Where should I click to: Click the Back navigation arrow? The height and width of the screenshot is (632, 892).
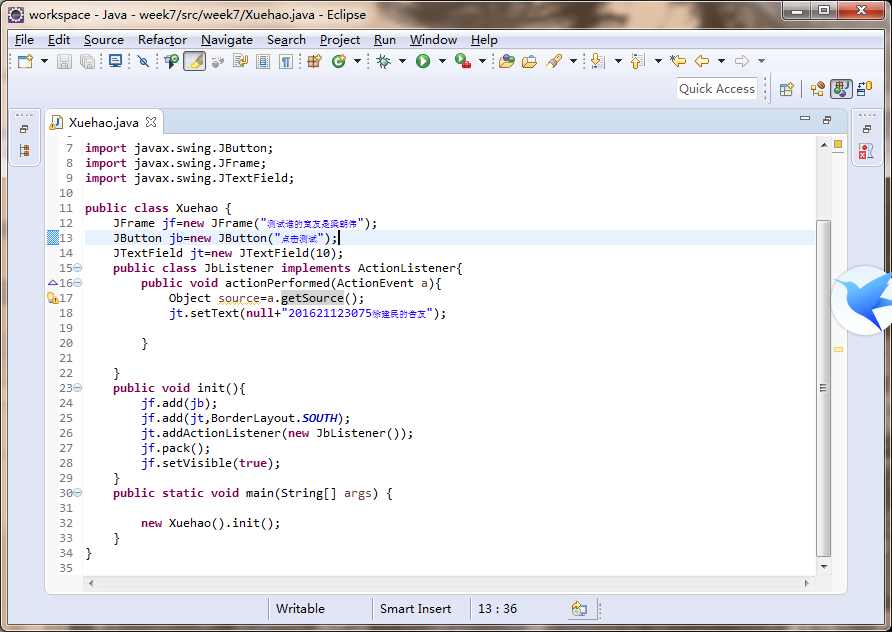(x=702, y=61)
